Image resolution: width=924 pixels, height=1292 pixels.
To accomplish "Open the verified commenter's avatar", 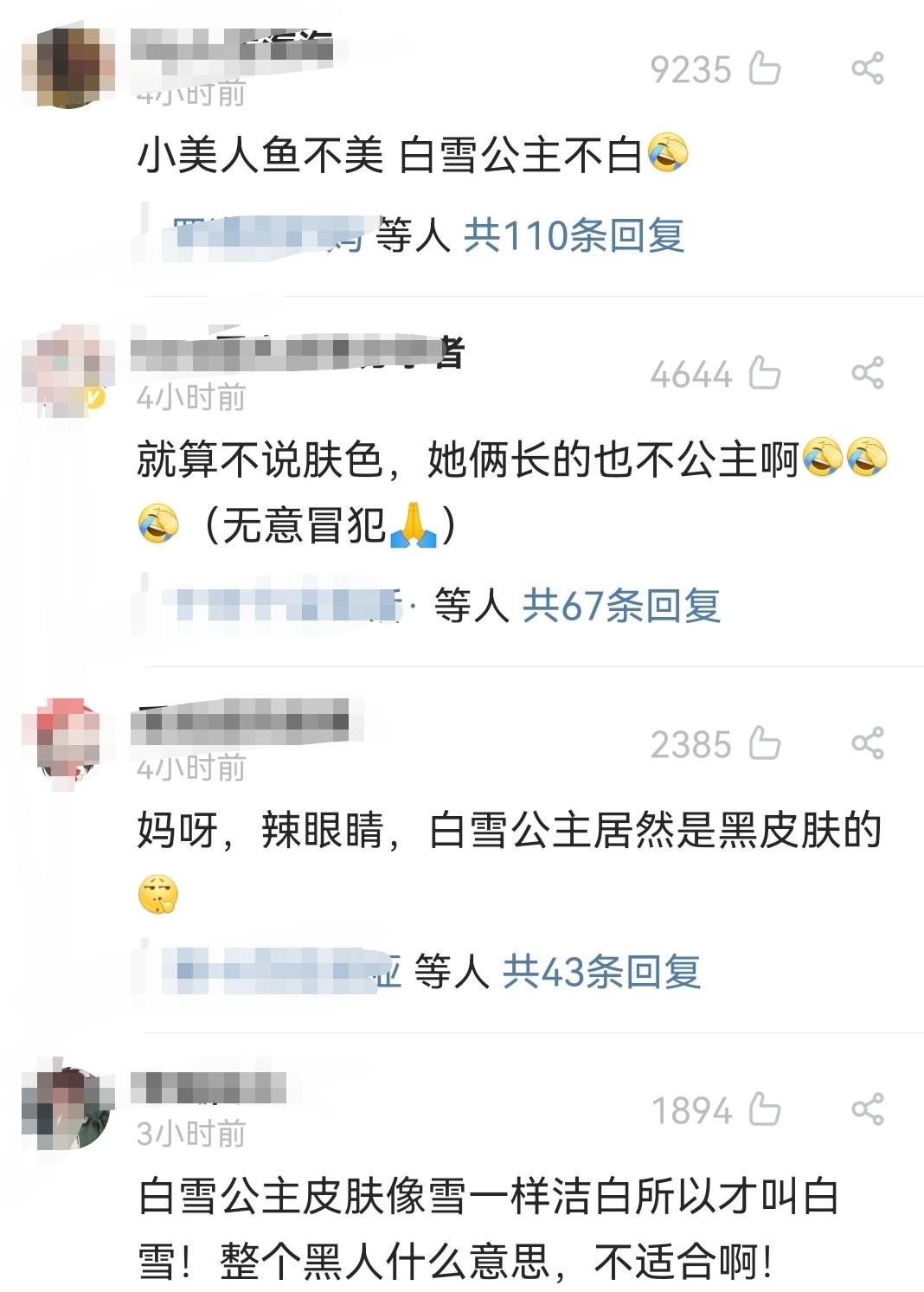I will [68, 371].
